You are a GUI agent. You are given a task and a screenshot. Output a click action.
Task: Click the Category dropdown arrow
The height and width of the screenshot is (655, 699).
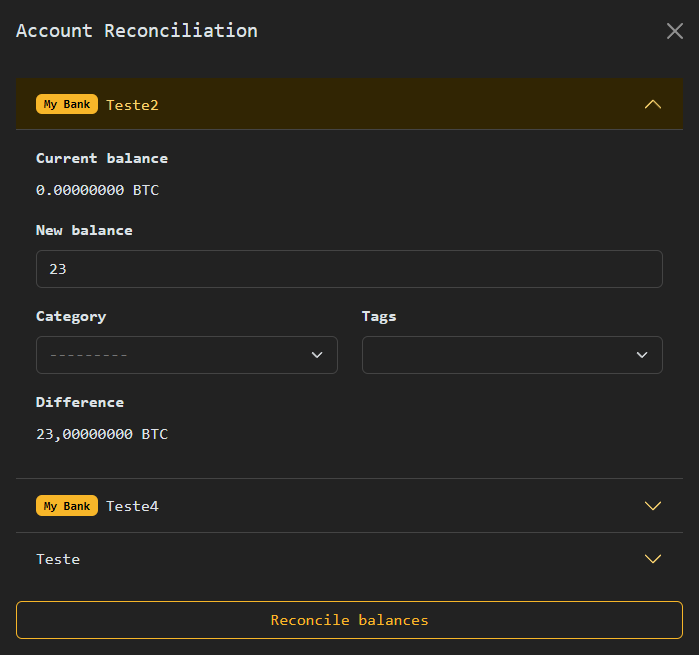tap(317, 355)
